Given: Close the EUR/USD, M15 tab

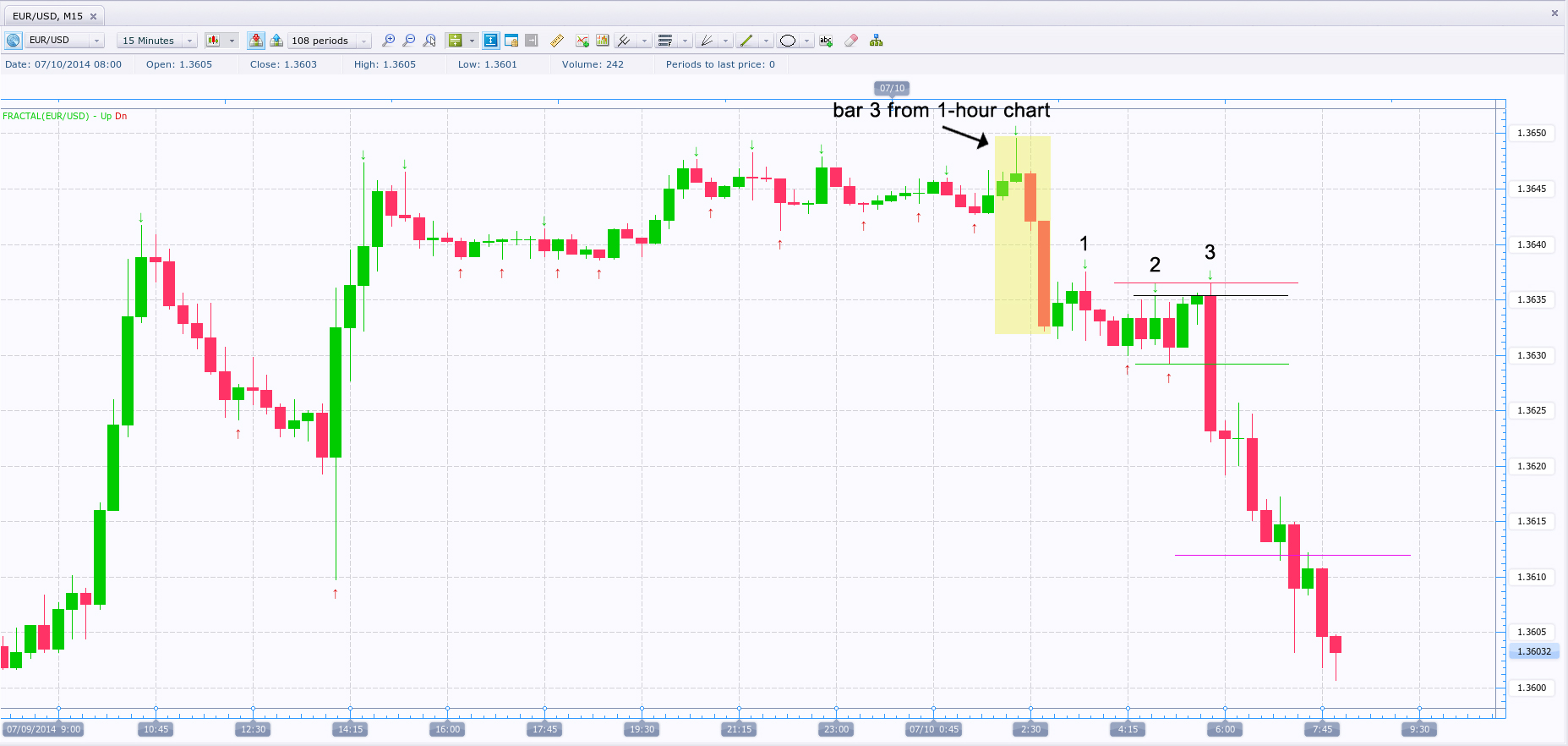Looking at the screenshot, I should click(94, 16).
